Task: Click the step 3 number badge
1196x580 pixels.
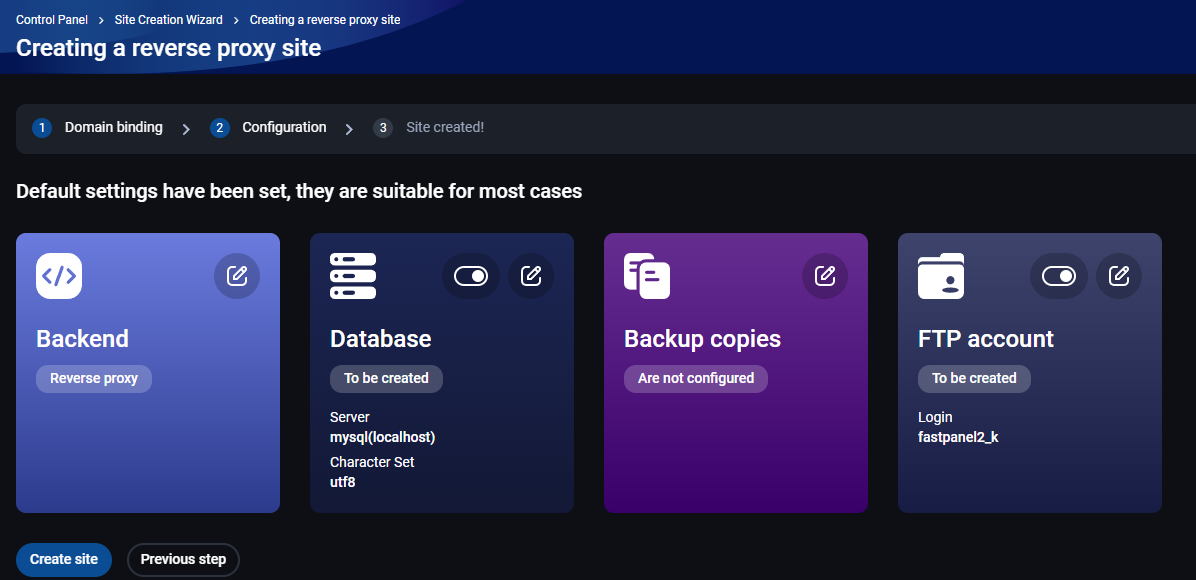Action: coord(383,128)
